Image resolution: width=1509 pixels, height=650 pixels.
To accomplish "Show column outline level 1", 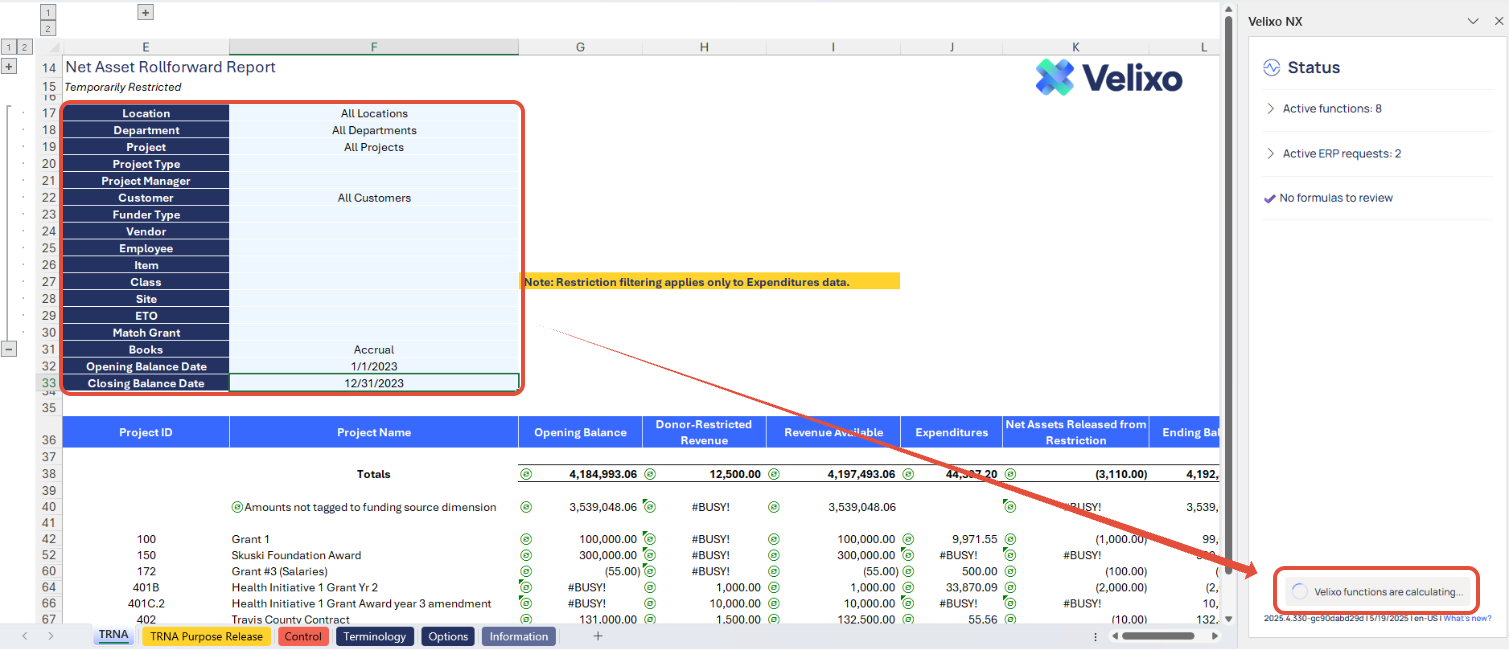I will click(48, 12).
